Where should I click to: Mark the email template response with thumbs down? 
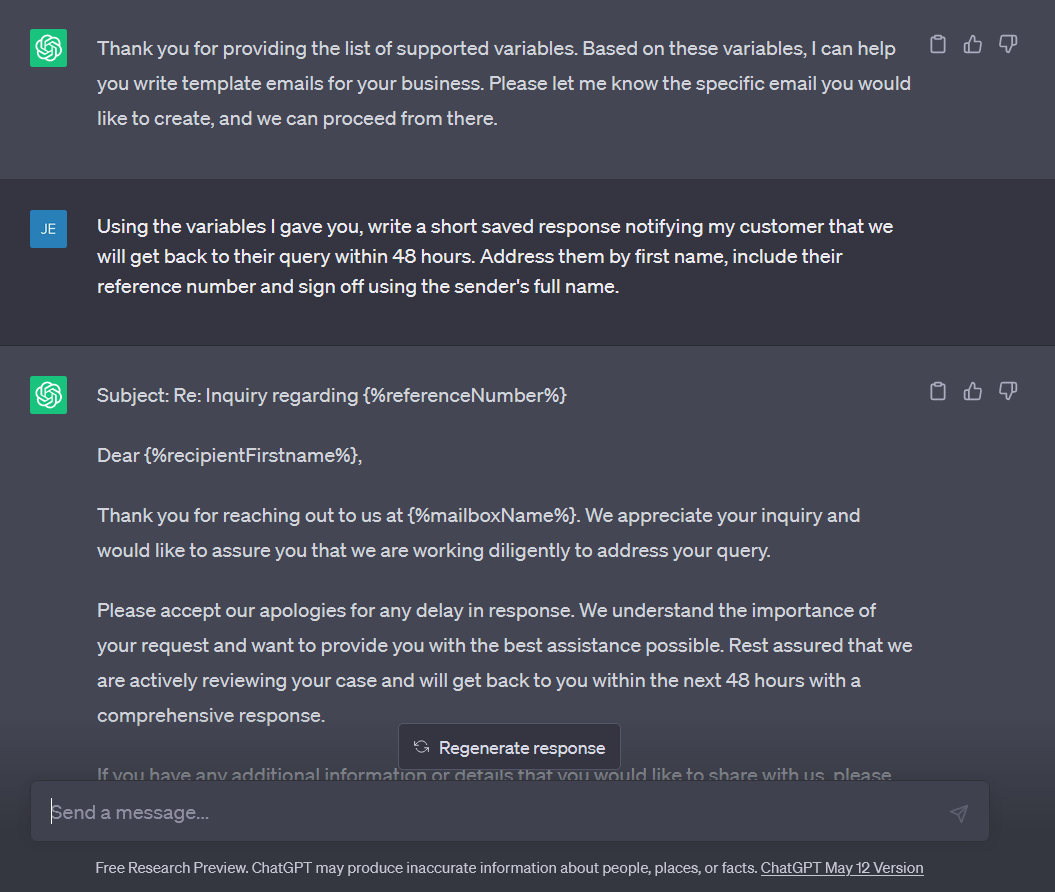pos(1007,391)
